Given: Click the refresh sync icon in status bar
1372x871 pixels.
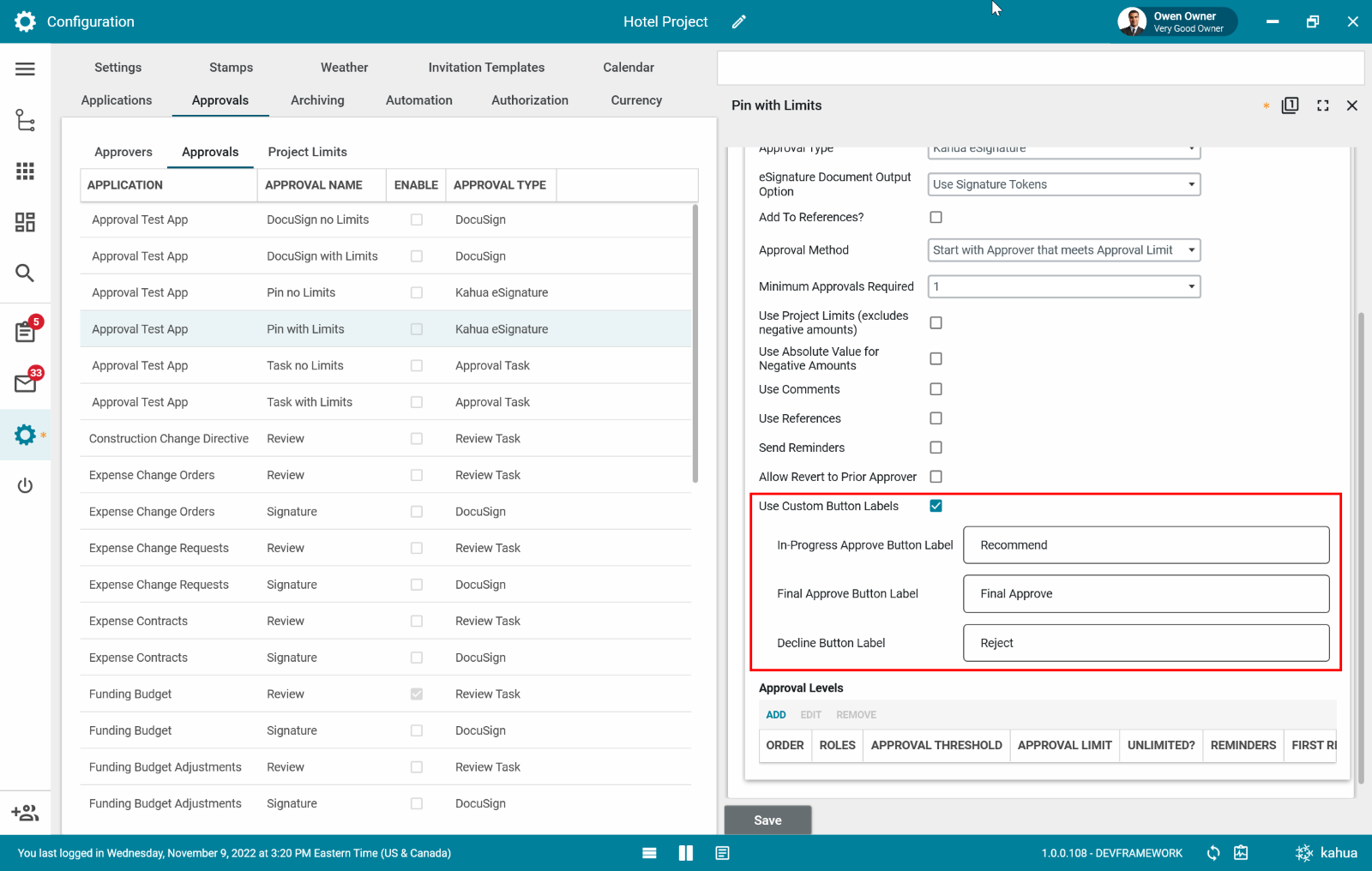Looking at the screenshot, I should (x=1213, y=853).
